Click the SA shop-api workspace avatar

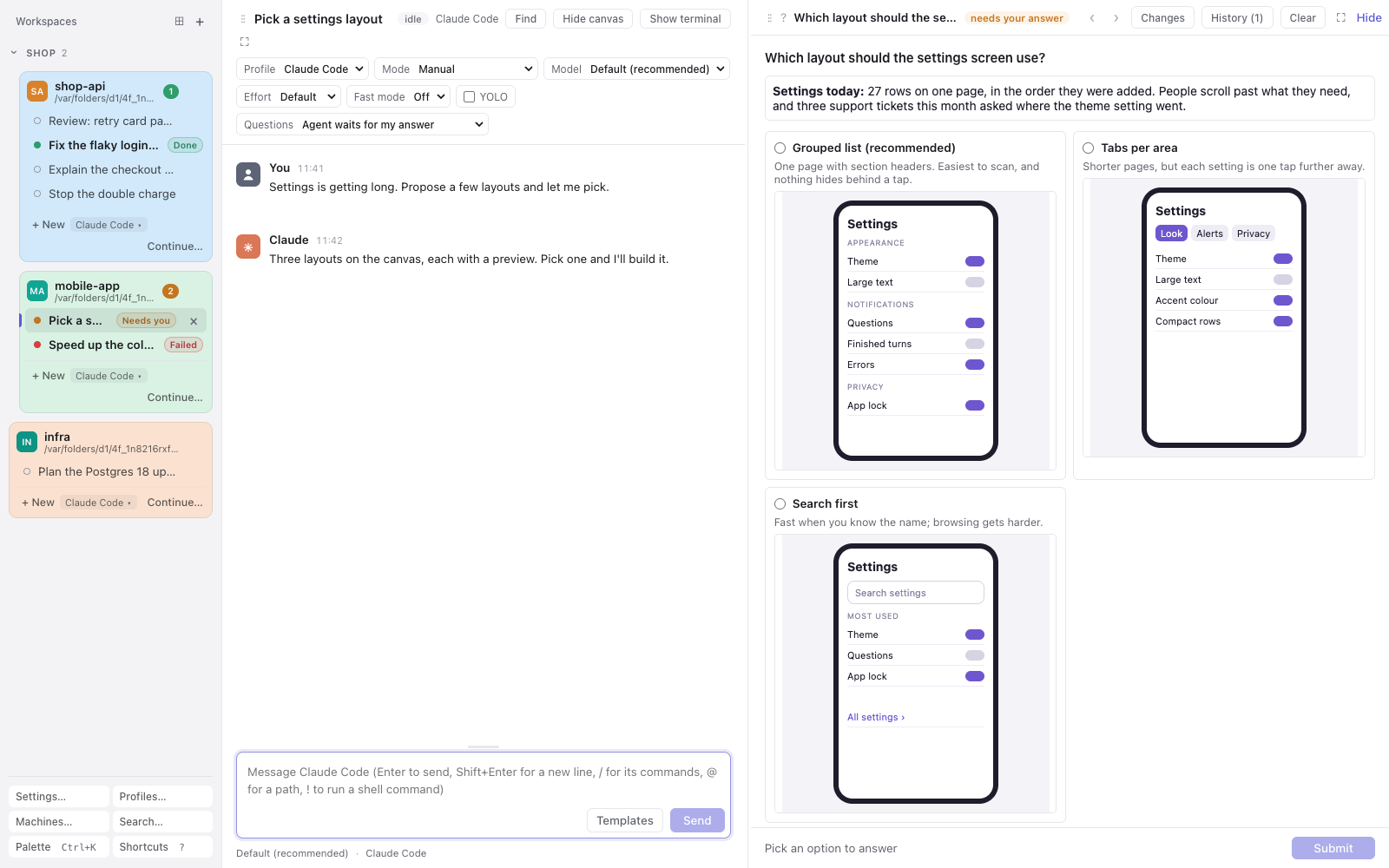37,91
